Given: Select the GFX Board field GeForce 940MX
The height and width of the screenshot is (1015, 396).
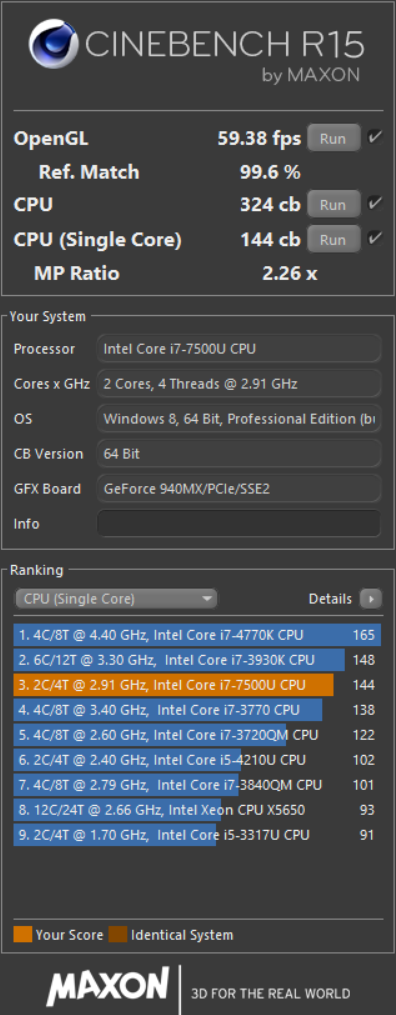Looking at the screenshot, I should [239, 489].
